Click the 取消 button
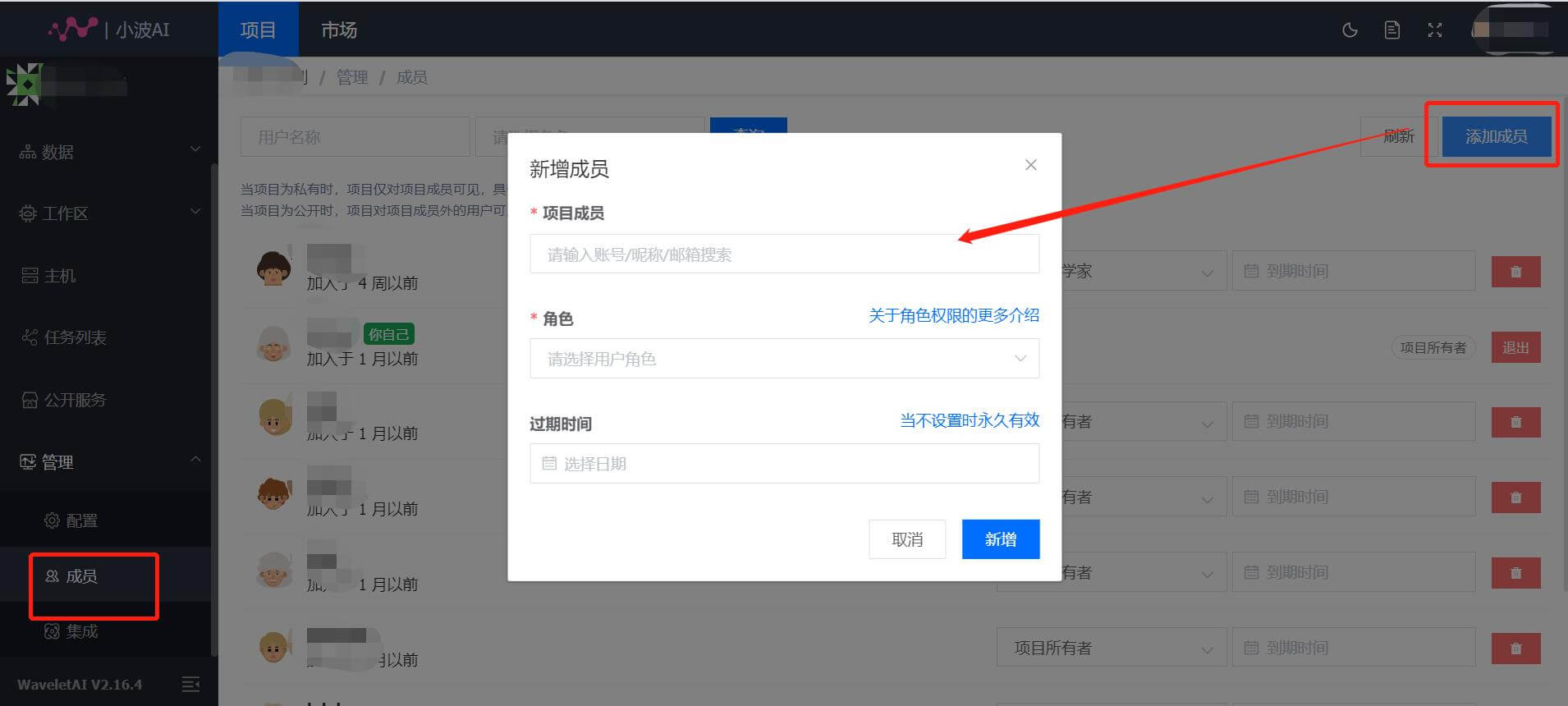 click(x=907, y=539)
